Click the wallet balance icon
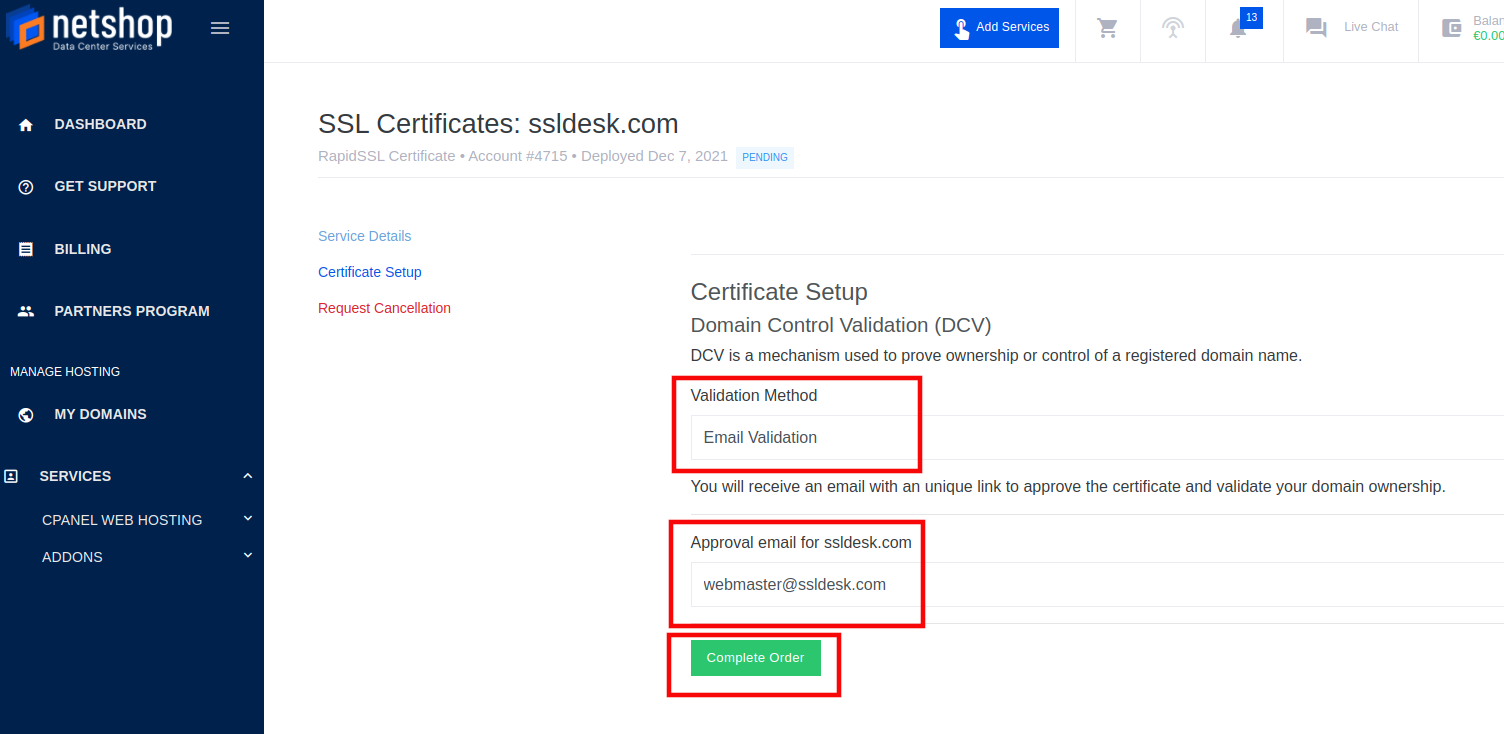1504x734 pixels. point(1451,28)
